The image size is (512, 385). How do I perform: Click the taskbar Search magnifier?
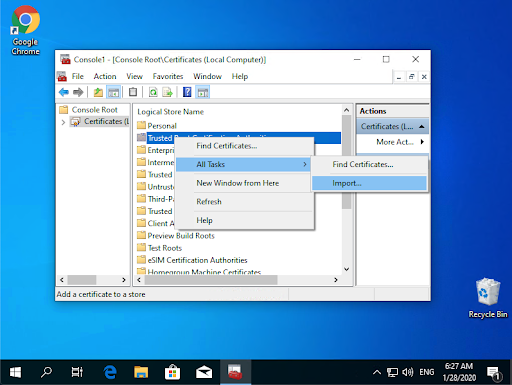(x=46, y=372)
